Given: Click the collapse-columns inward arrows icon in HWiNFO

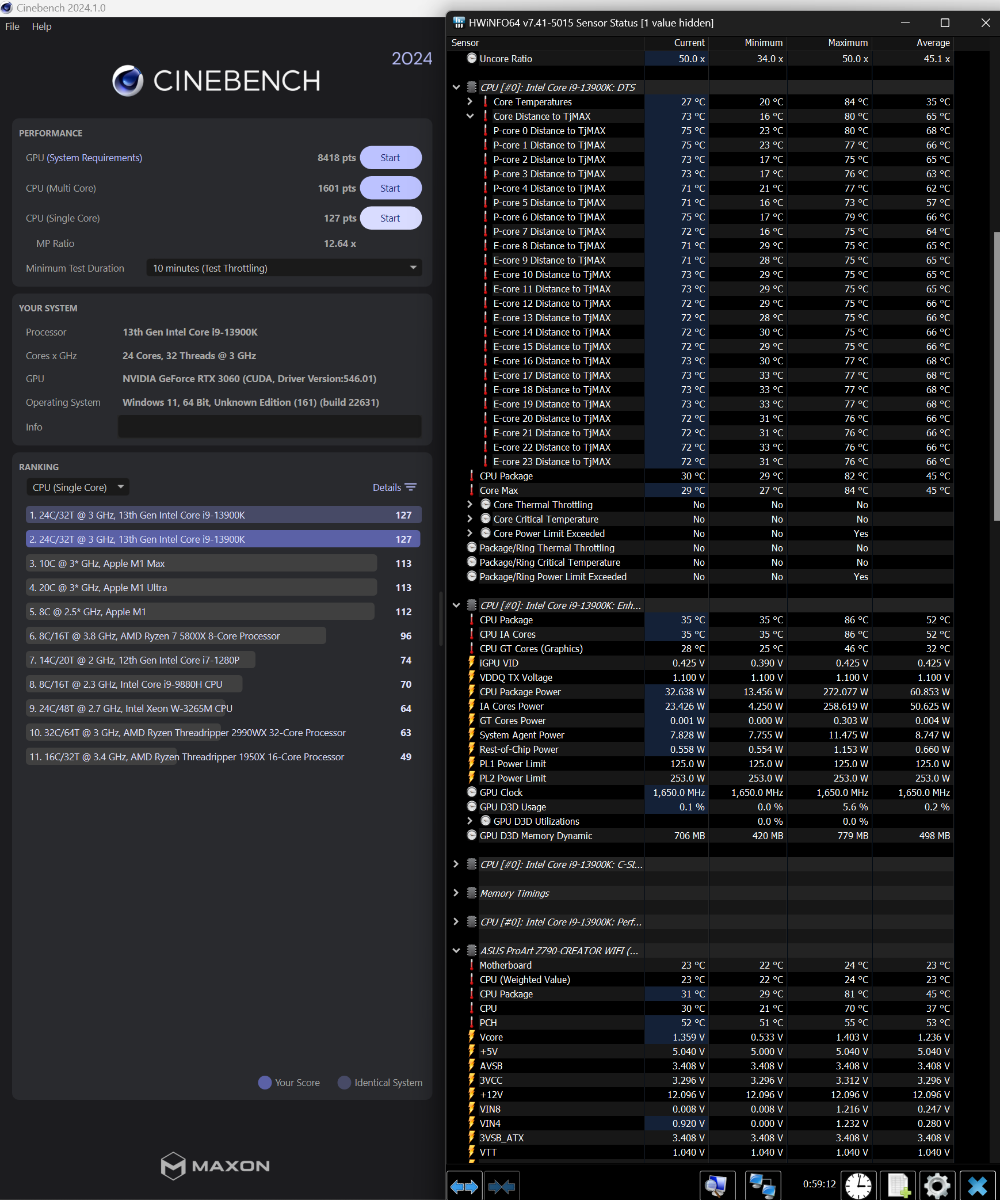Looking at the screenshot, I should [502, 1186].
